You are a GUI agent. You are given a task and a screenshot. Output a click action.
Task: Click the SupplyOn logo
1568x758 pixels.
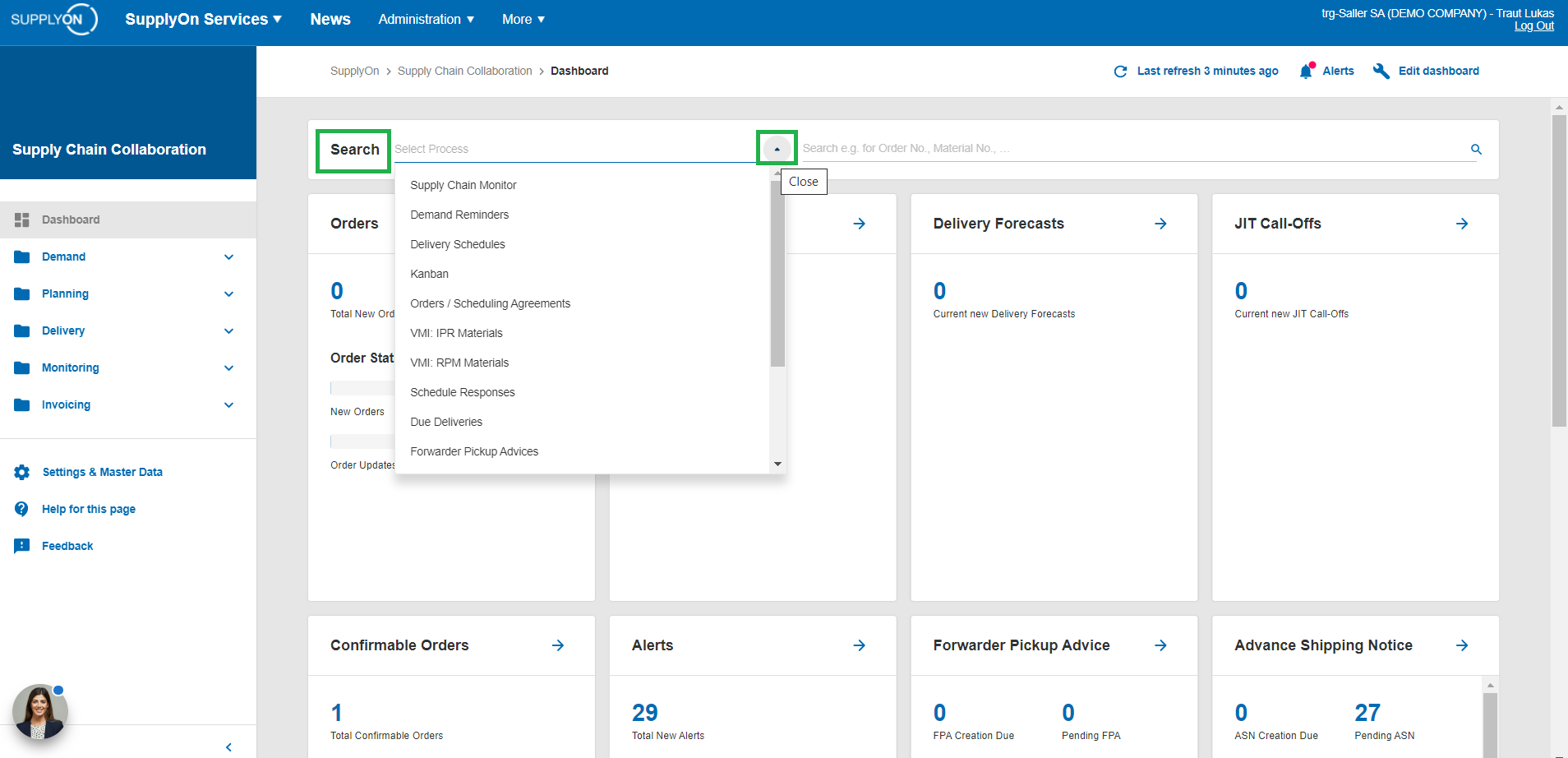54,19
